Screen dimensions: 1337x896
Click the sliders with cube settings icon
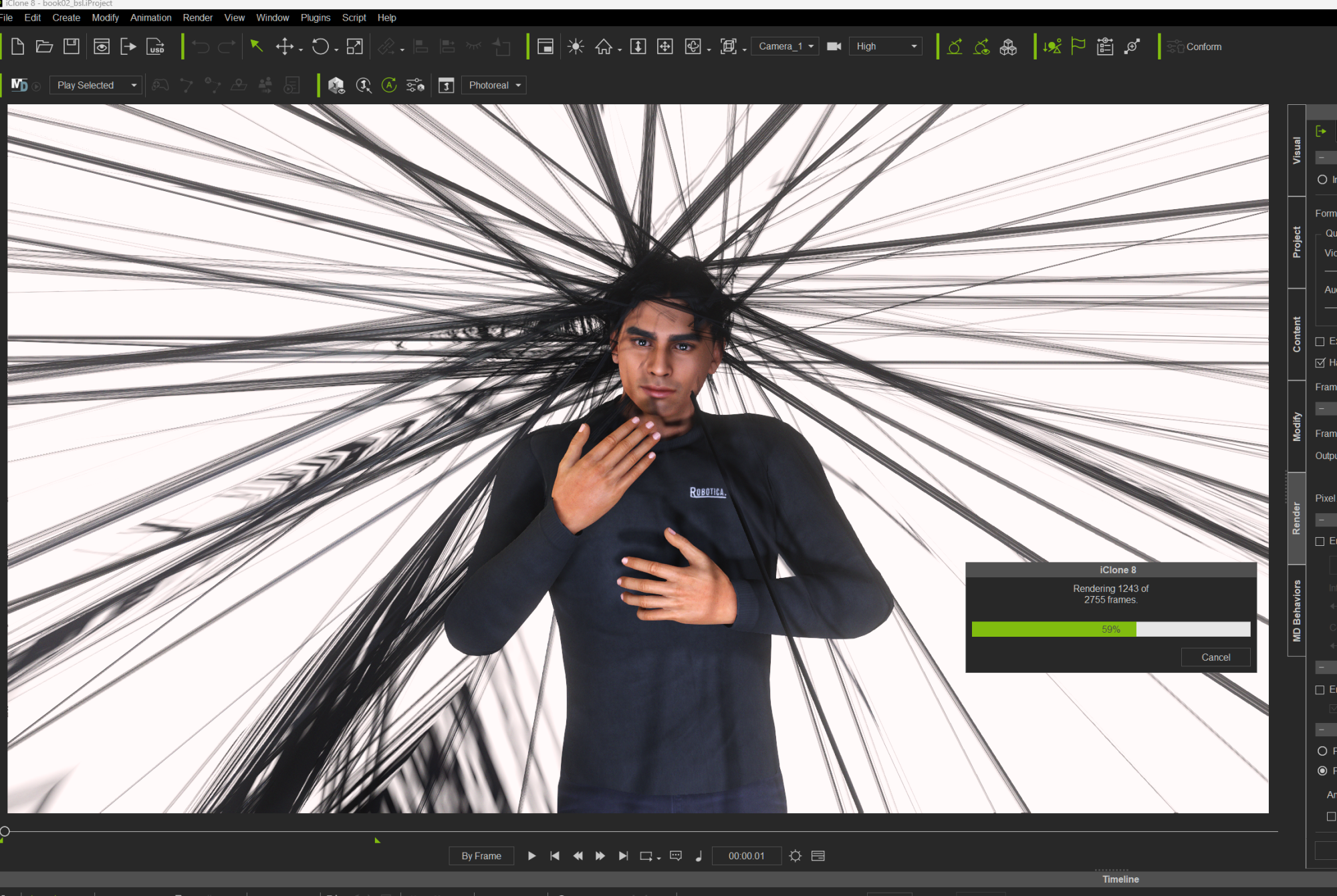(x=415, y=86)
